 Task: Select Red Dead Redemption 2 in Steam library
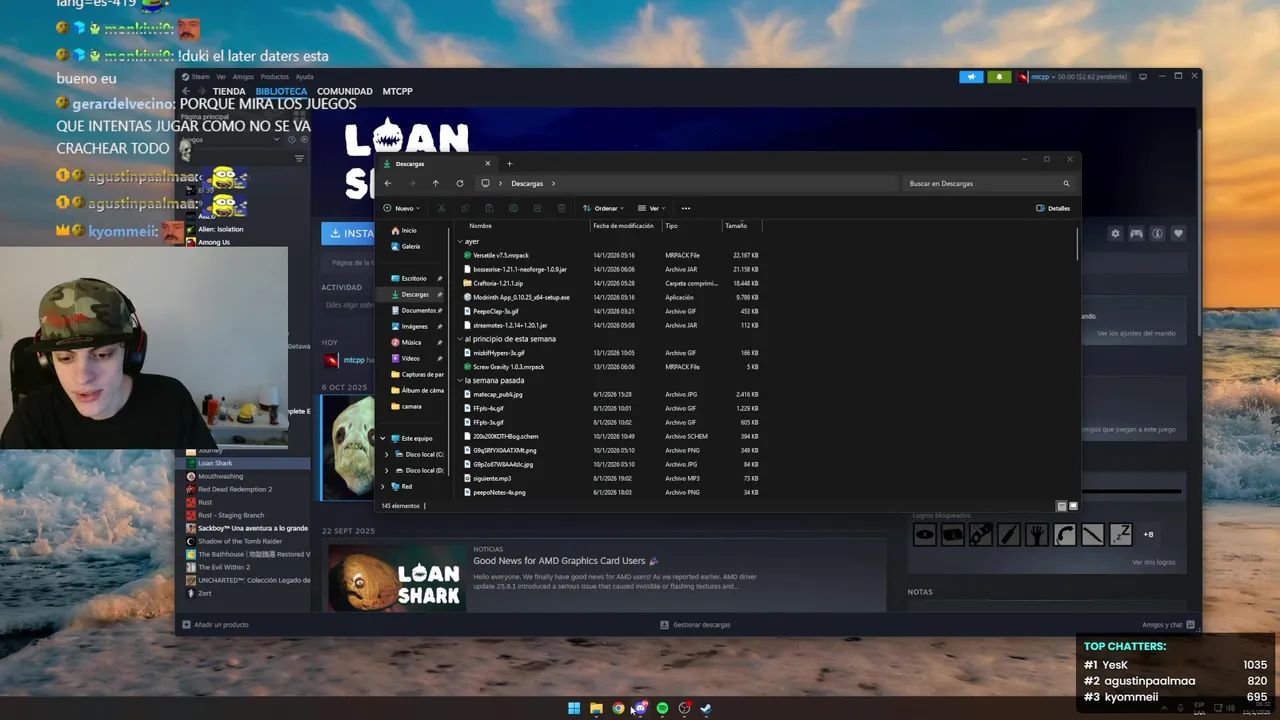click(x=235, y=489)
